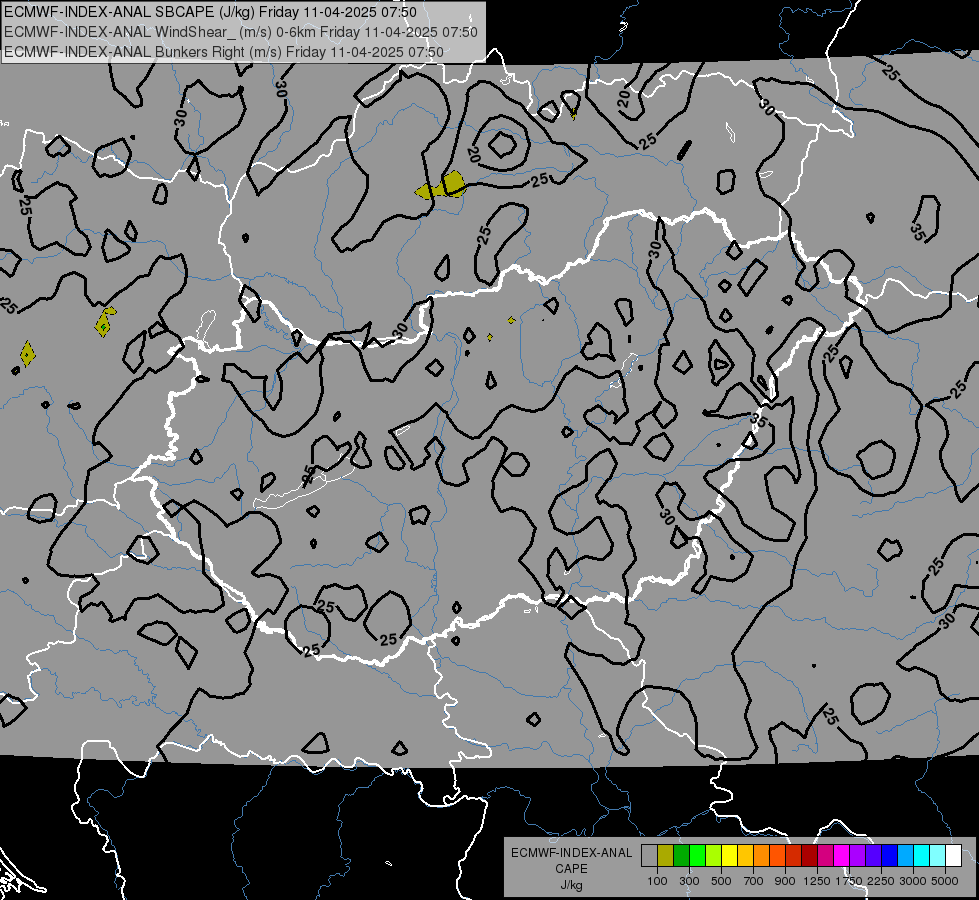Viewport: 979px width, 900px height.
Task: Select the WindShear 0-6km header line
Action: coord(241,32)
